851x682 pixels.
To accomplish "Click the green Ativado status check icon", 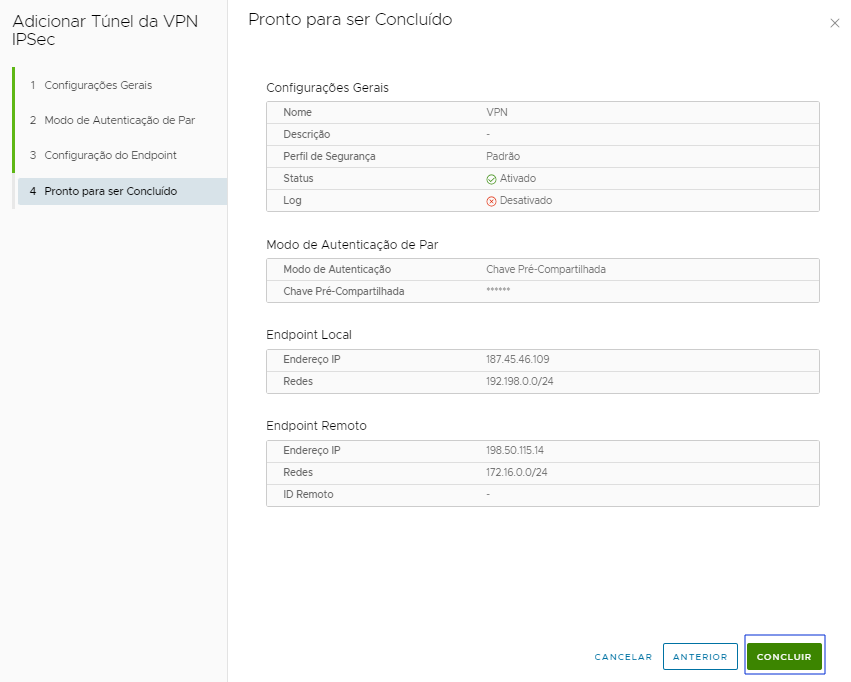I will 491,179.
